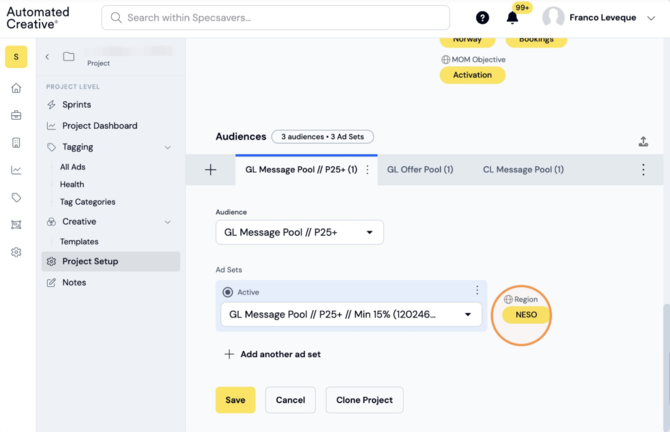Screen dimensions: 670x432
Task: Open the artboard frame icon in left rail
Action: (16, 225)
